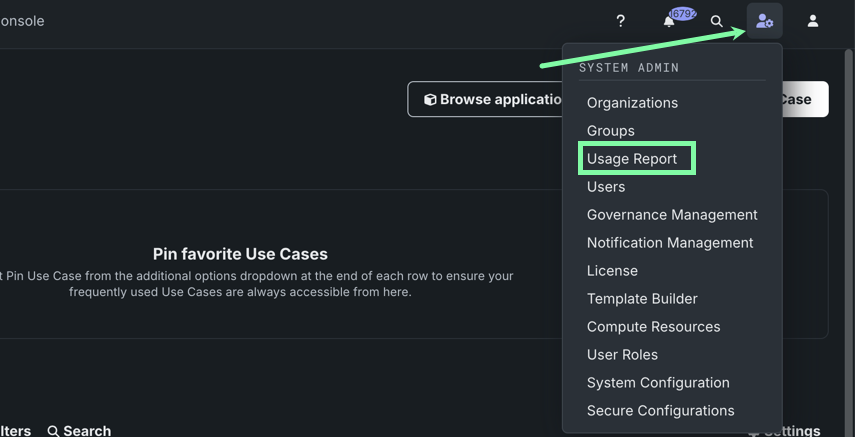Click the Search button below pinned section

[79, 430]
